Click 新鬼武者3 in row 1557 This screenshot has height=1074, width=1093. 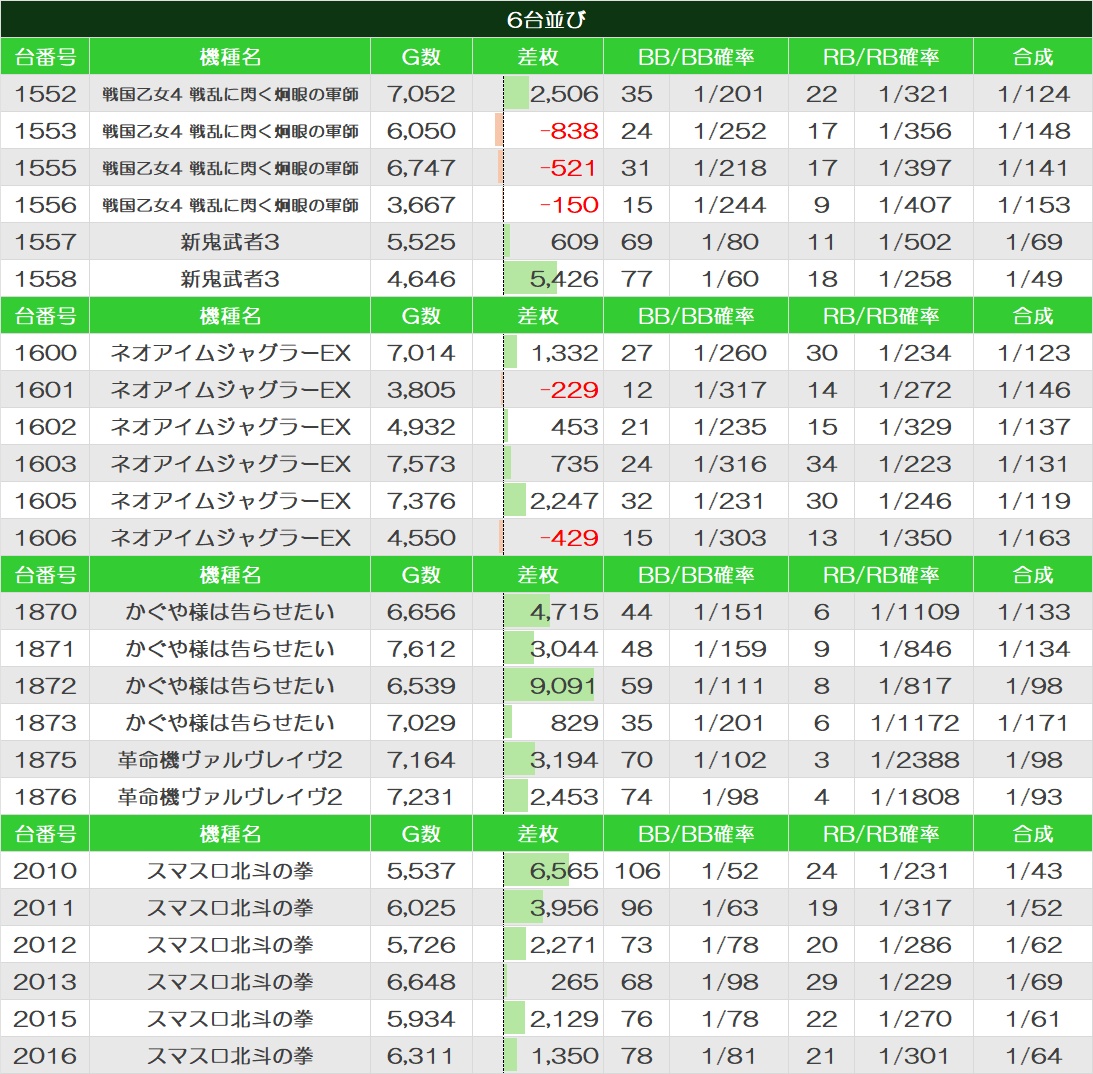click(x=230, y=242)
